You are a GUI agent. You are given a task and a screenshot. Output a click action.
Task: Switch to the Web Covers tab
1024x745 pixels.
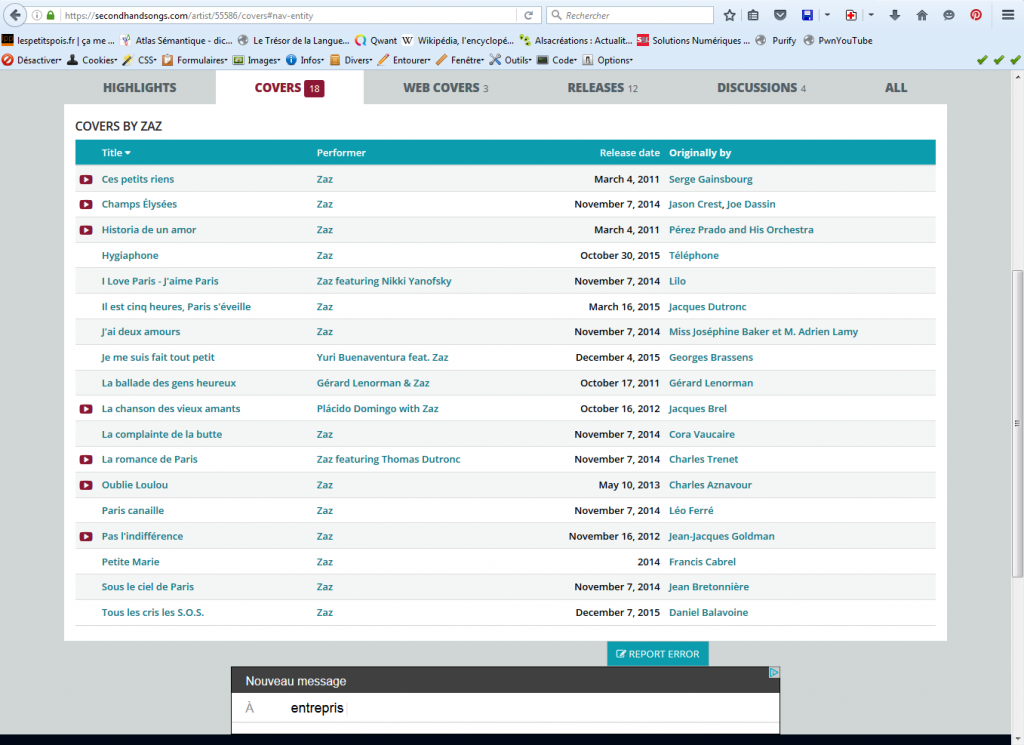445,88
